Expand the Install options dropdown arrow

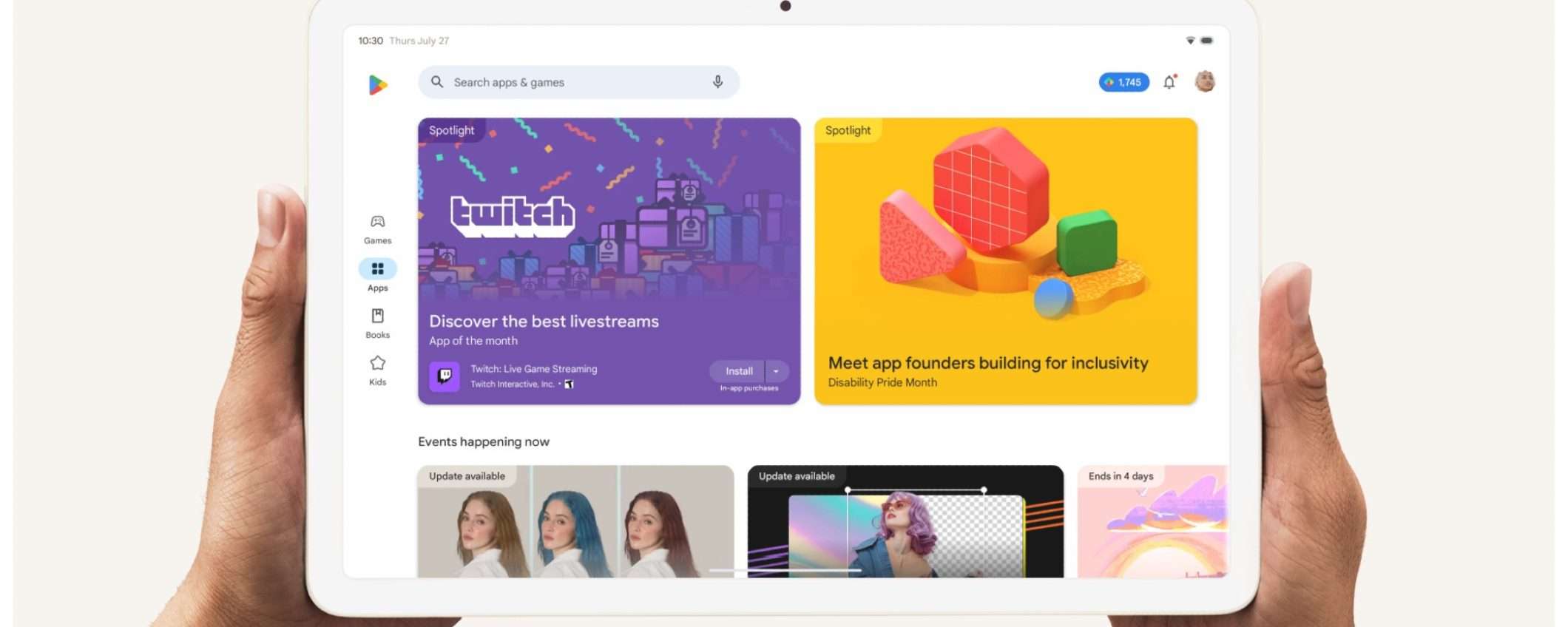click(x=777, y=371)
